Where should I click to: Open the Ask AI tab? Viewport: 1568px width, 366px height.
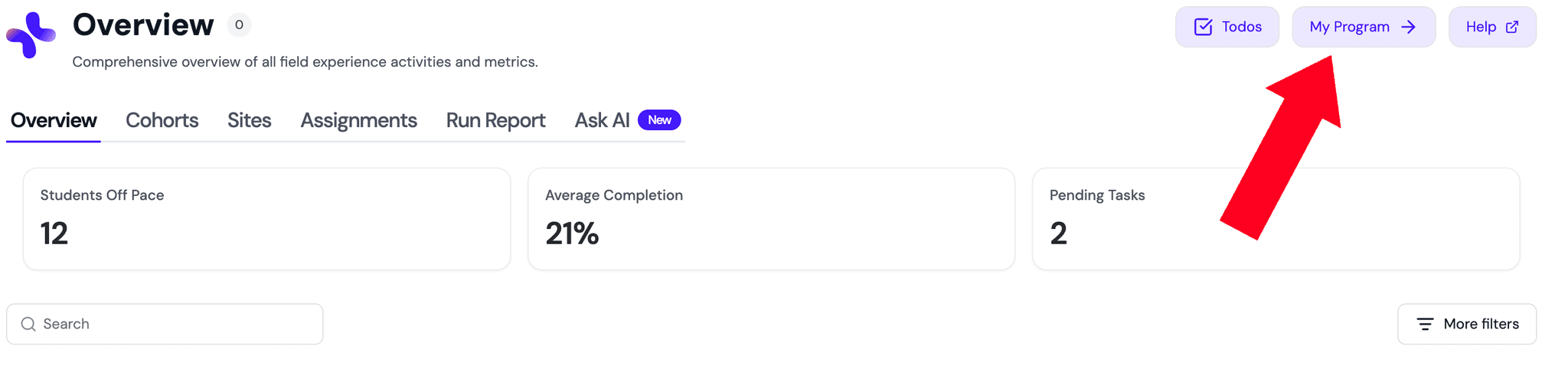[602, 120]
